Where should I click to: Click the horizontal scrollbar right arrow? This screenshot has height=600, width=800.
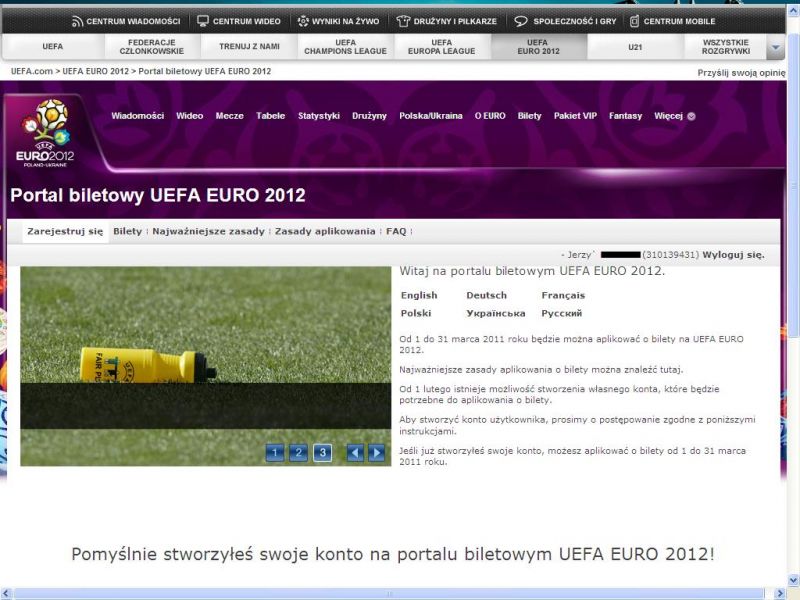tap(780, 594)
